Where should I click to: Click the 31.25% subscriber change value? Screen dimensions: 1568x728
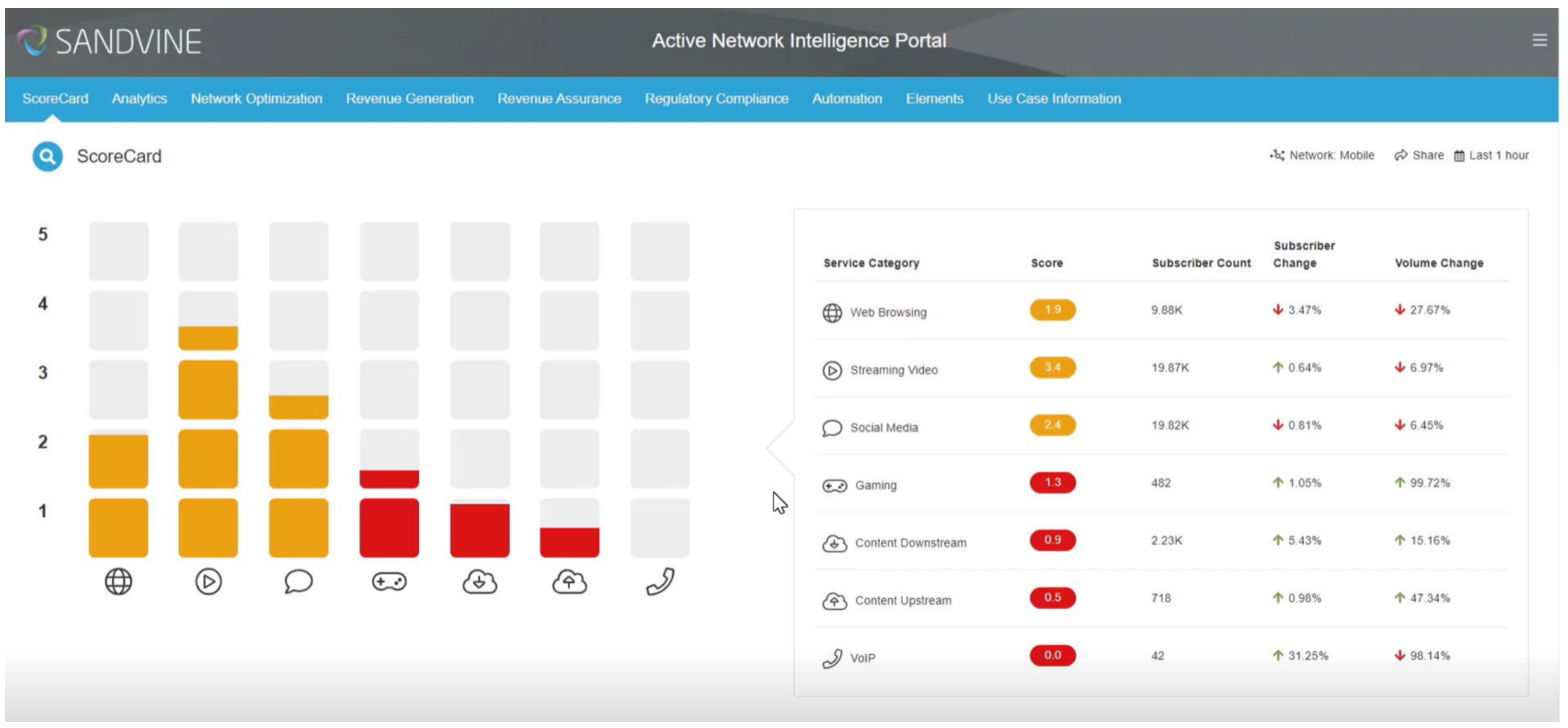pyautogui.click(x=1308, y=656)
